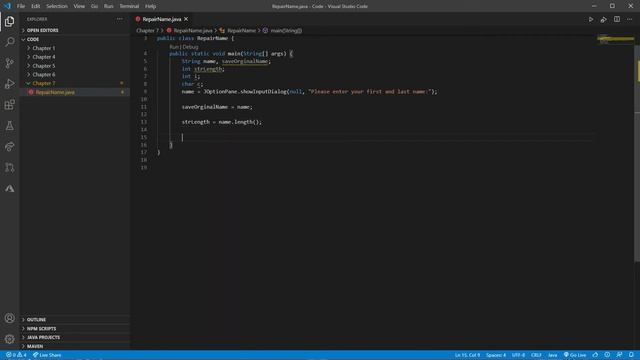Open the Extensions view

point(9,104)
